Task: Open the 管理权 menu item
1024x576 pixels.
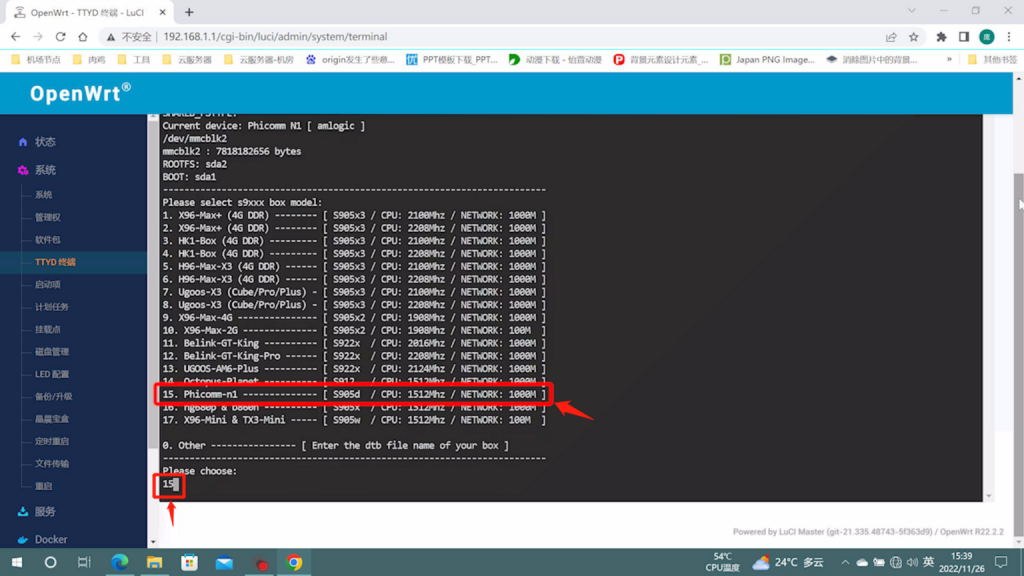Action: pyautogui.click(x=48, y=217)
